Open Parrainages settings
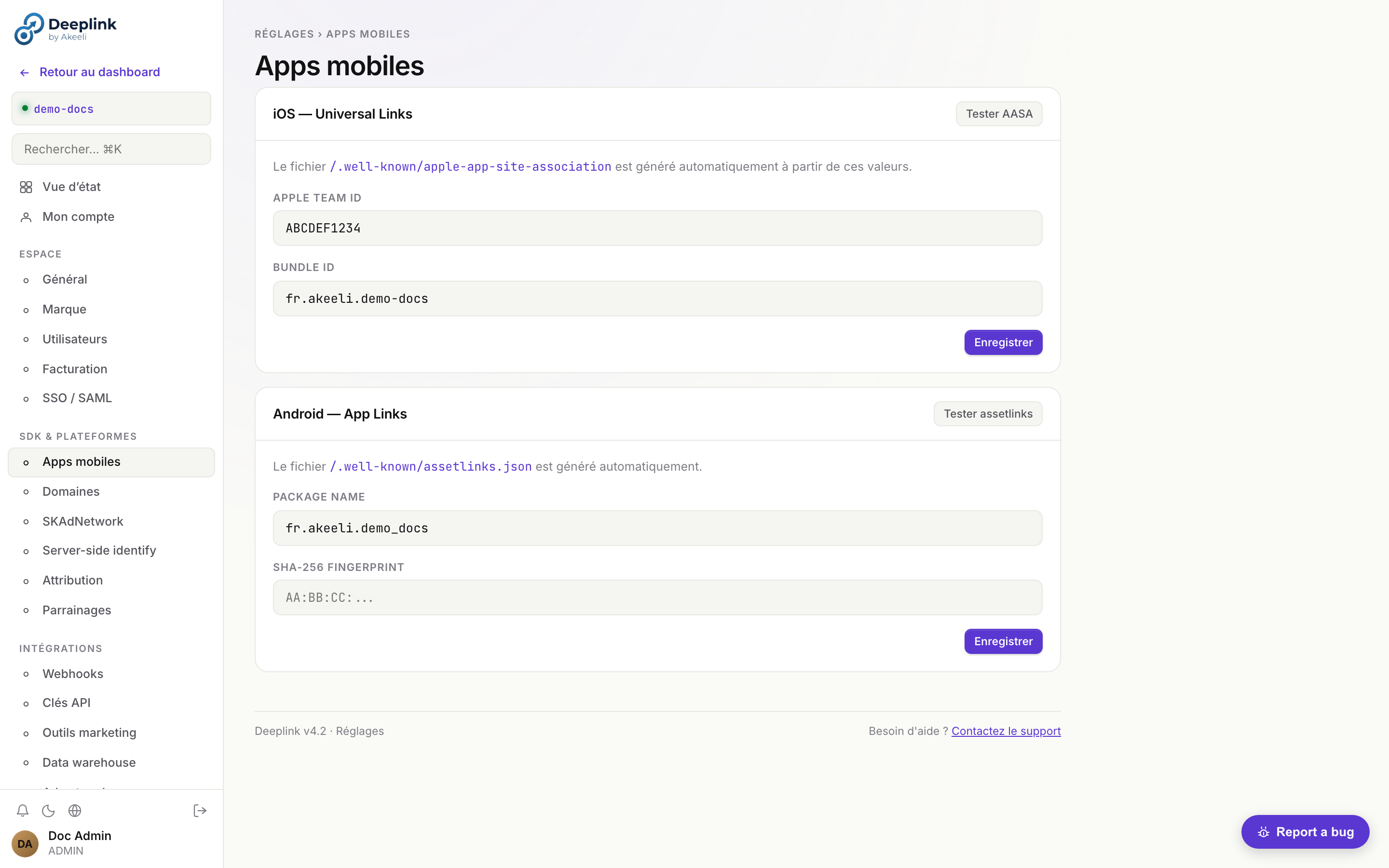The width and height of the screenshot is (1389, 868). coord(111,610)
